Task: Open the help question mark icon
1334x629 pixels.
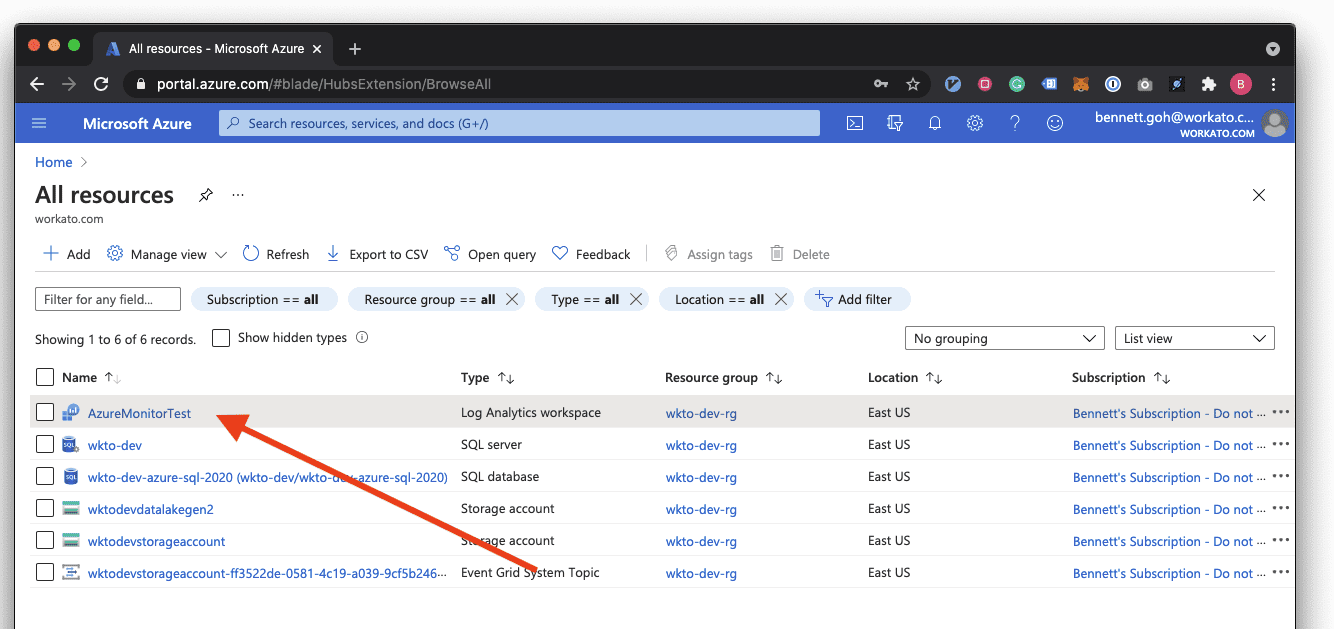Action: pos(1014,123)
